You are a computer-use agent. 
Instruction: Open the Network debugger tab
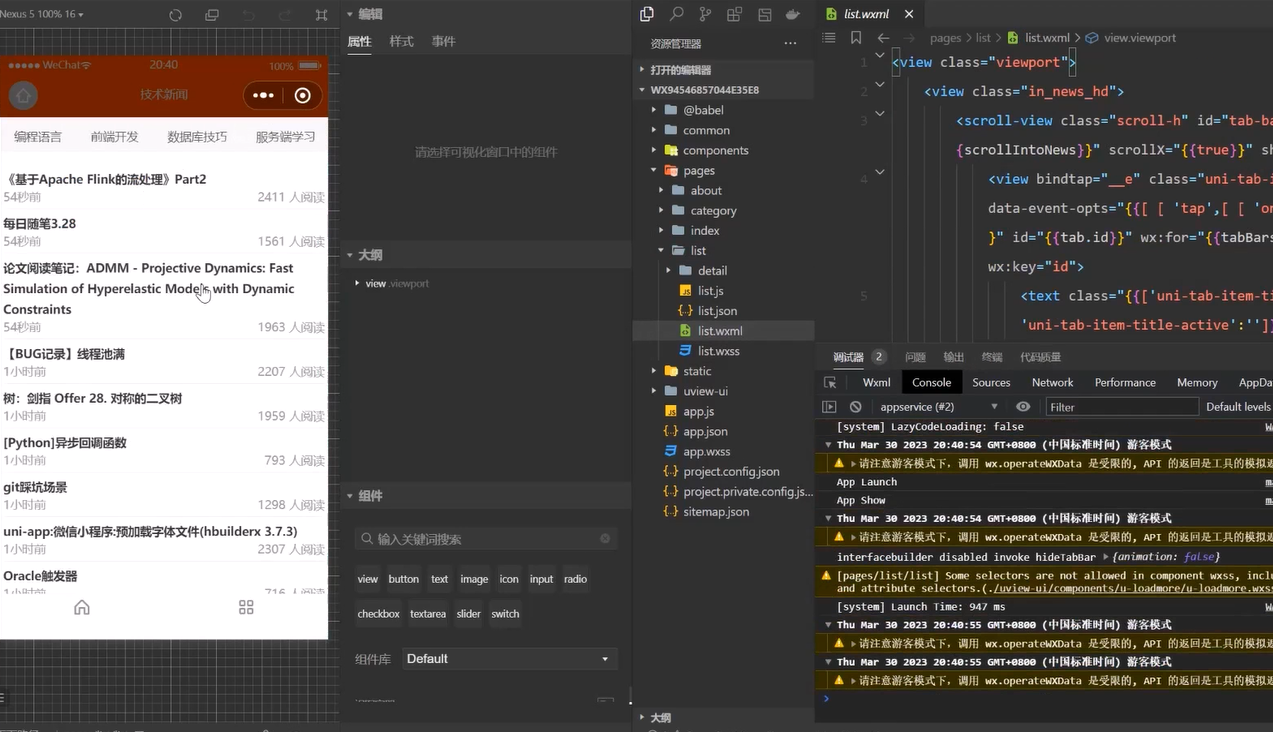click(1052, 382)
